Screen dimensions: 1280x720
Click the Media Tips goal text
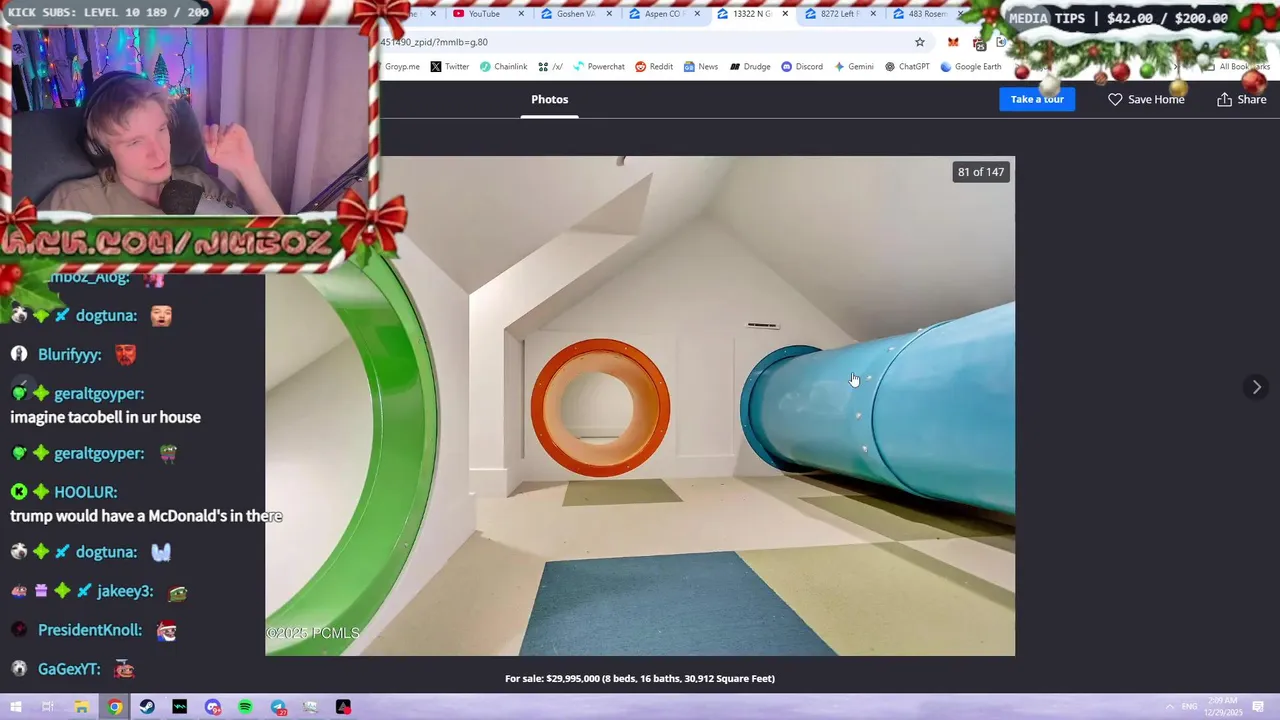[1118, 18]
